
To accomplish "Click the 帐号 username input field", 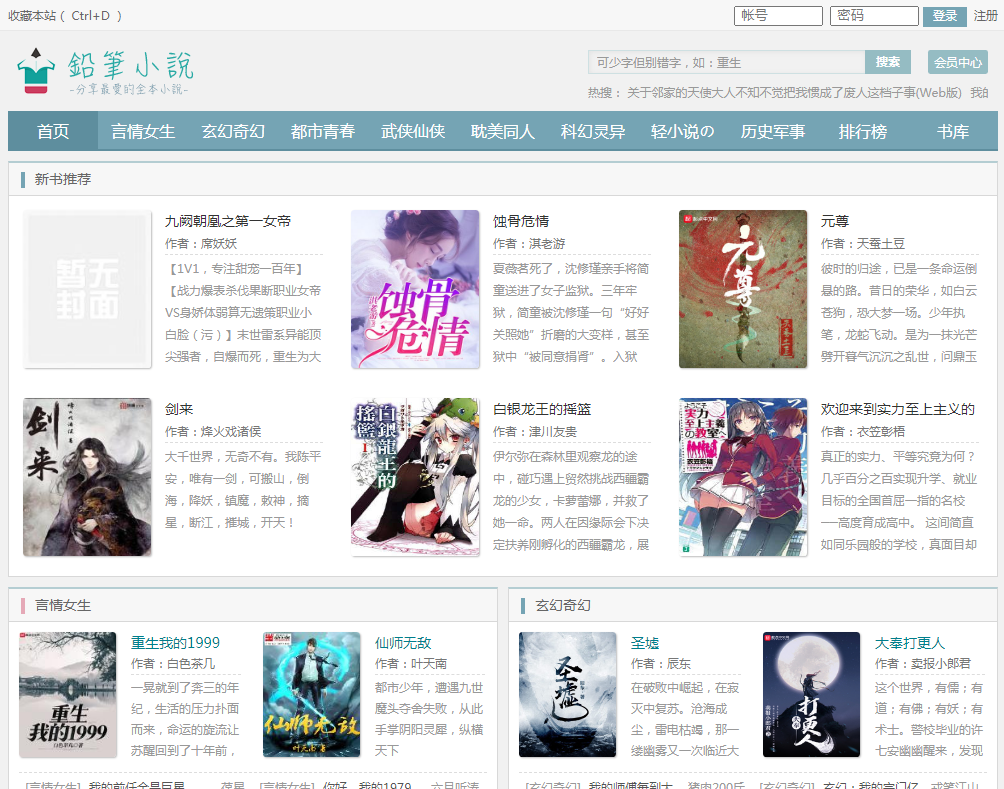I will 778,16.
